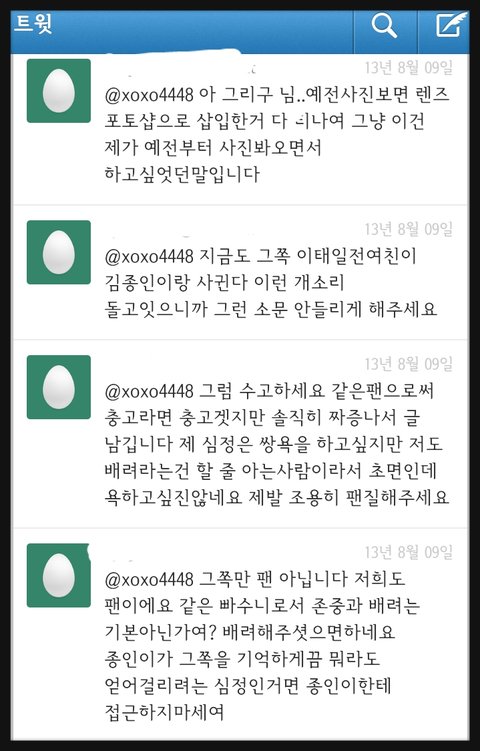
Task: Select the 트윗 header title
Action: (33, 23)
